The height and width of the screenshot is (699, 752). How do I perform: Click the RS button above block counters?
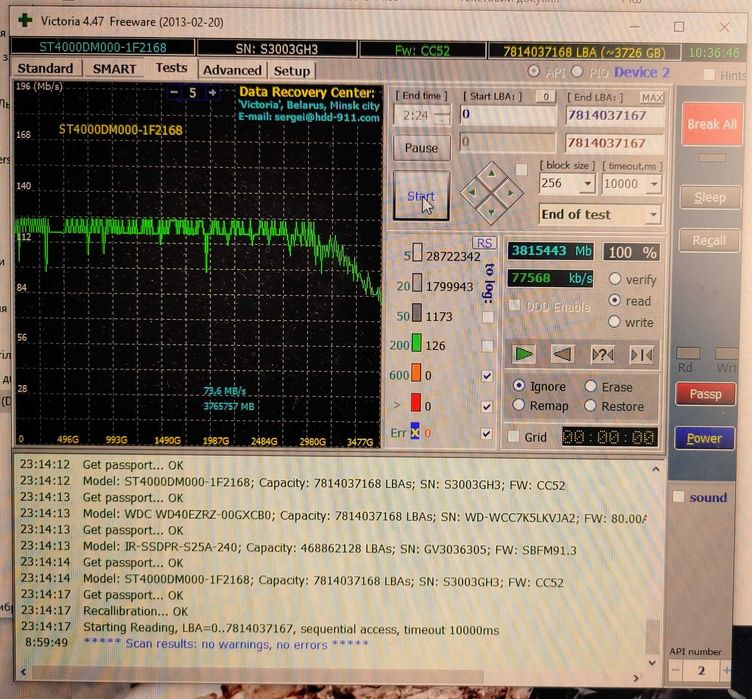click(484, 243)
